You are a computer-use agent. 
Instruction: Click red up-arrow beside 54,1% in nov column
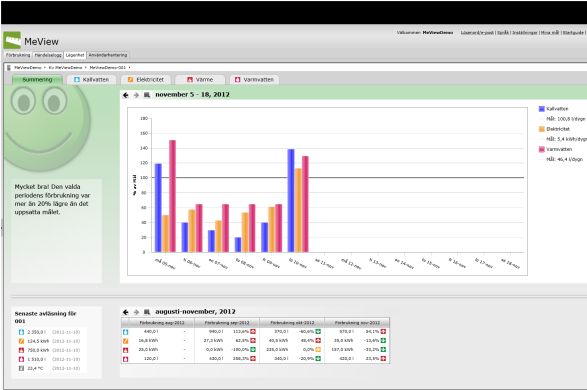click(x=383, y=332)
